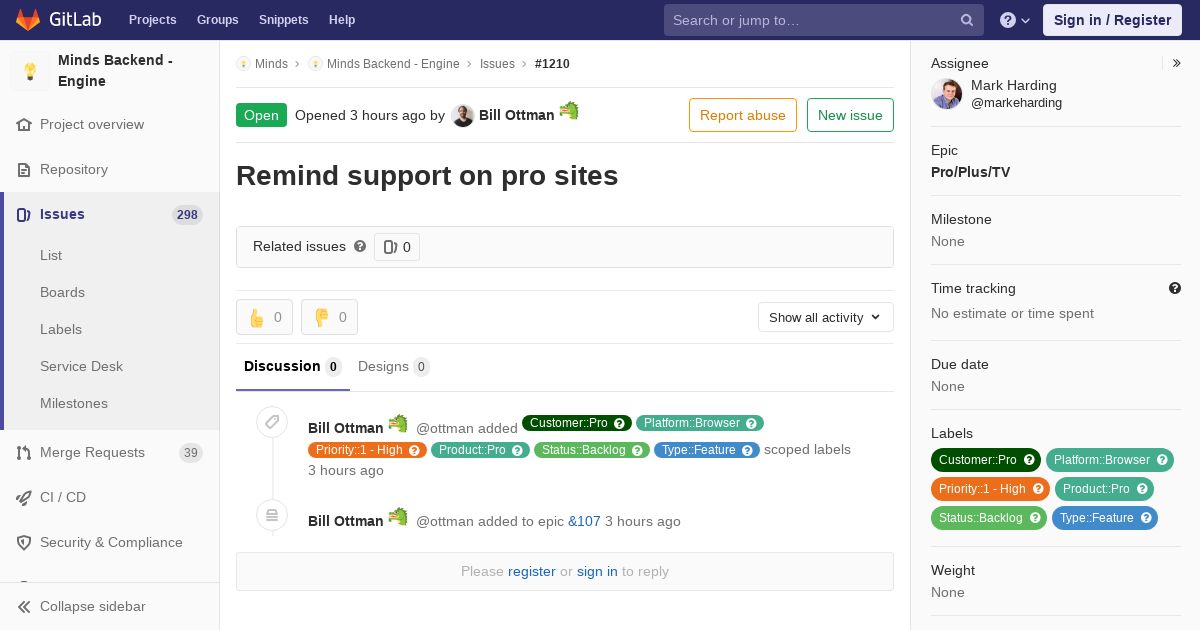The width and height of the screenshot is (1200, 630).
Task: Click the Status::Backlog help icon in sidebar
Action: tap(1035, 518)
